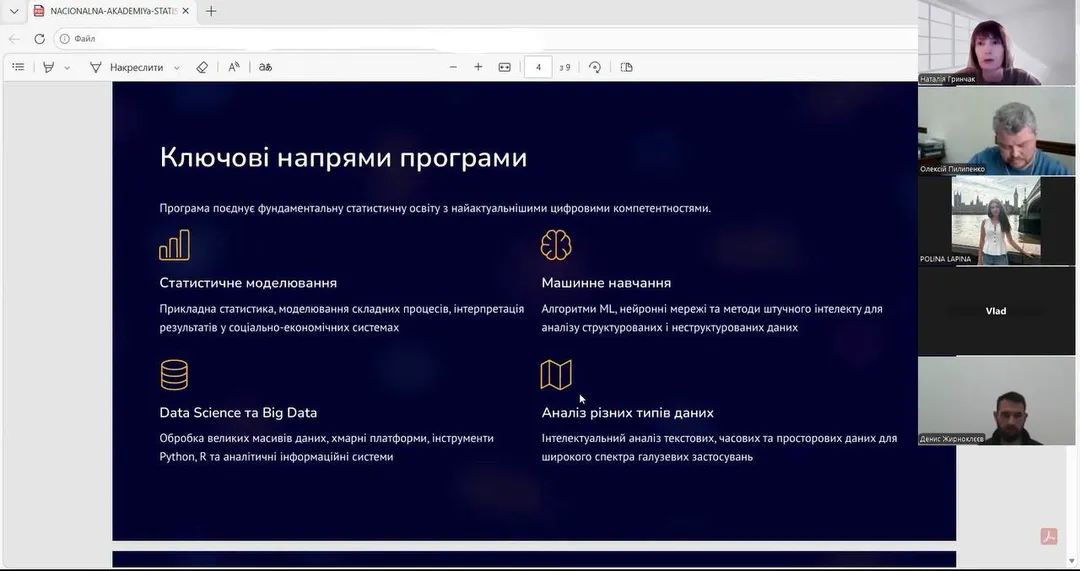The image size is (1080, 571).
Task: Click the translate document icon
Action: pyautogui.click(x=265, y=67)
